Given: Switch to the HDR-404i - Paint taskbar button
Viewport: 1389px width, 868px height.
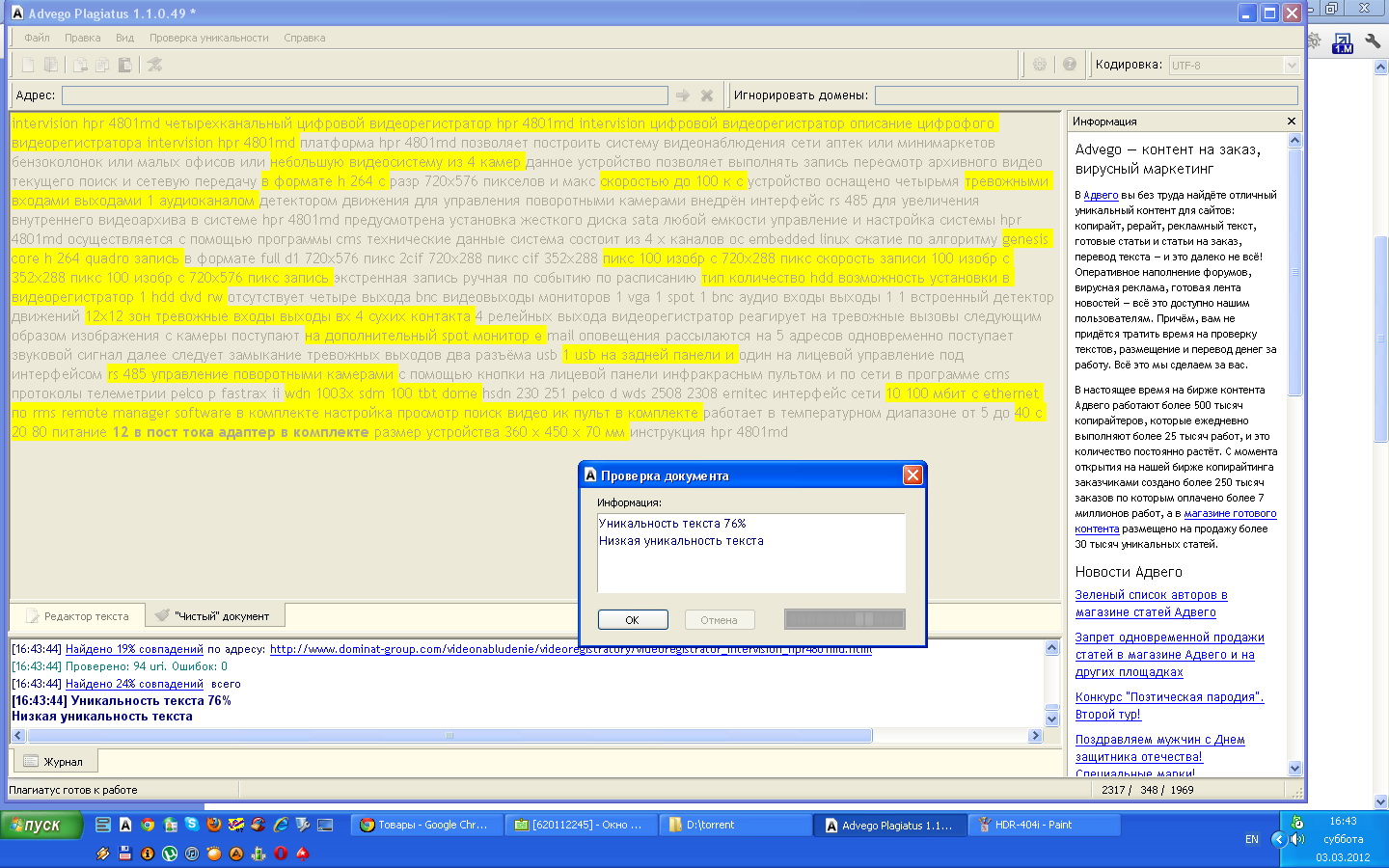Looking at the screenshot, I should (x=1046, y=825).
